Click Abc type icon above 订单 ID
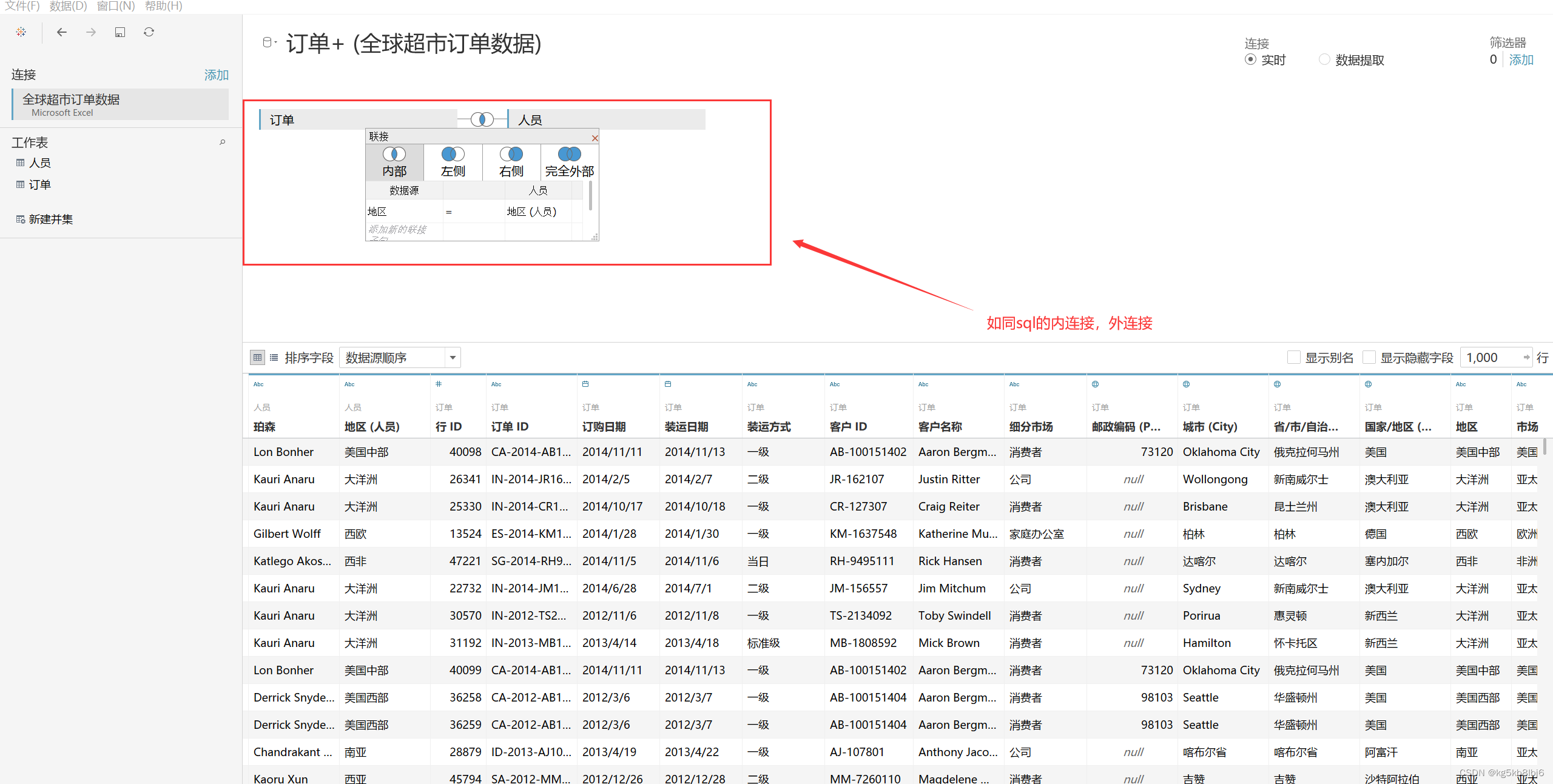This screenshot has width=1553, height=784. point(496,384)
